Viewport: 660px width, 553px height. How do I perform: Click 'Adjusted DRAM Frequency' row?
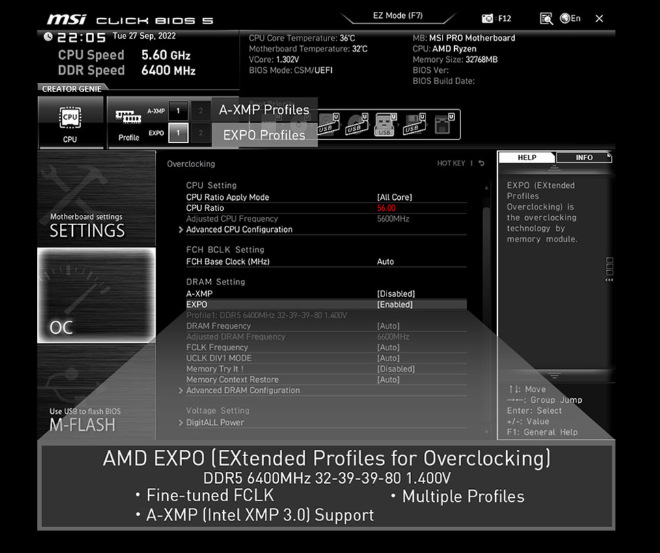[326, 337]
